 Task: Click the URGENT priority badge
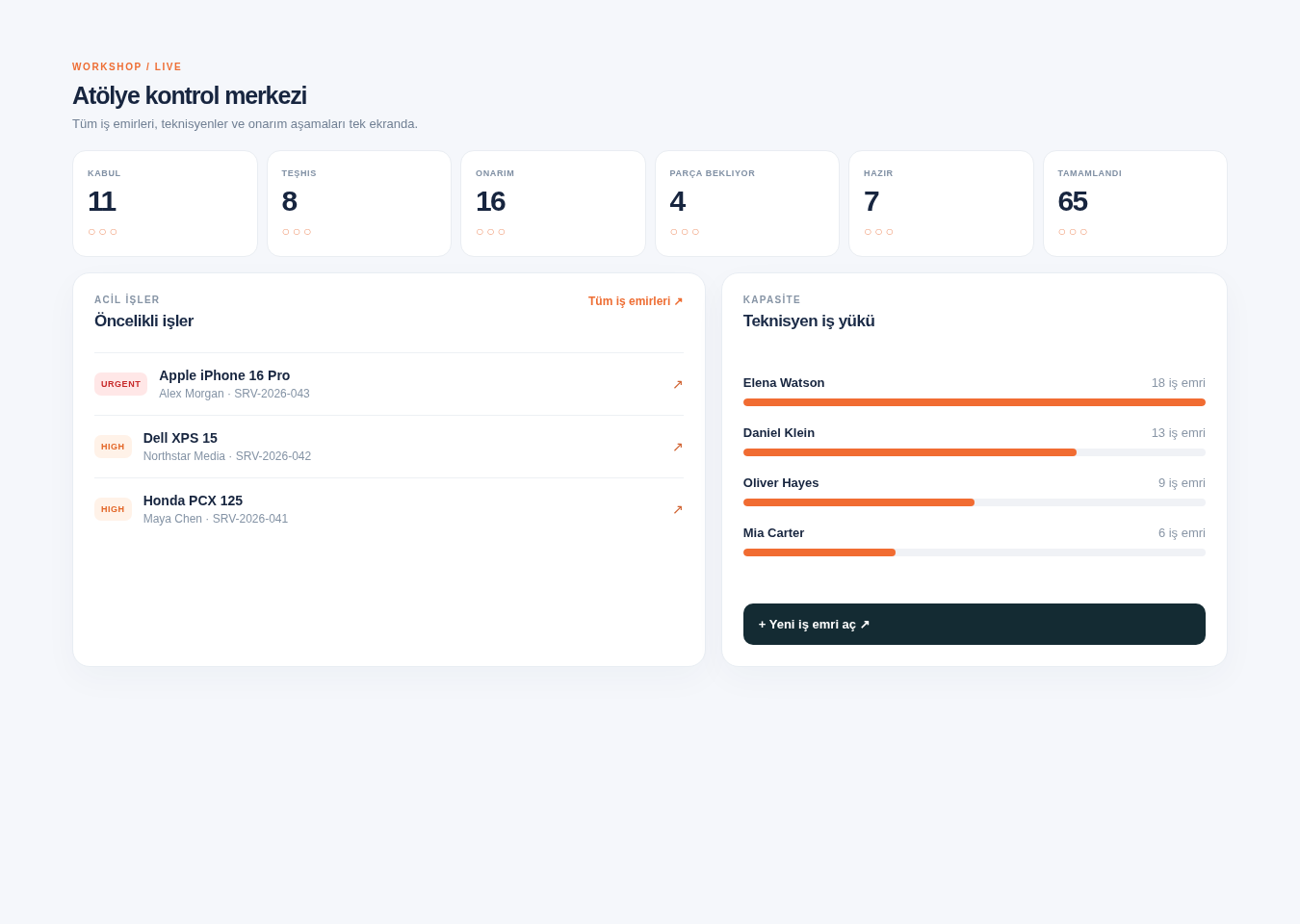[121, 384]
